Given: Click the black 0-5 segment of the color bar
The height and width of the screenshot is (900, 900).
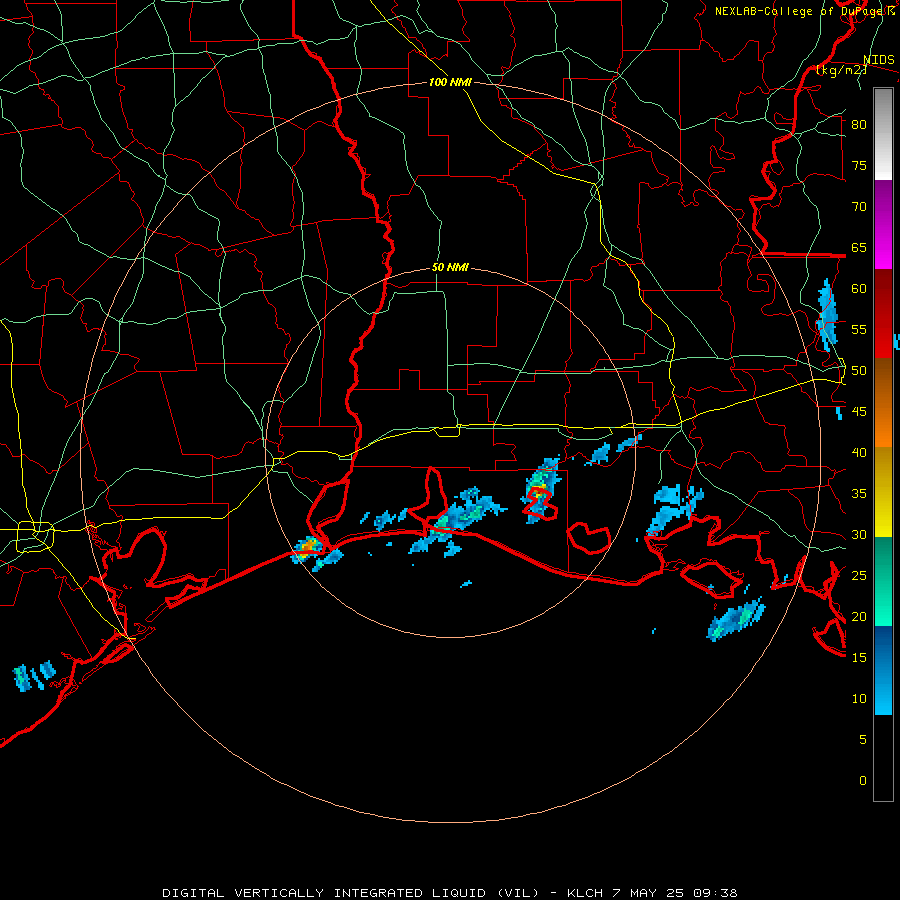Looking at the screenshot, I should click(x=883, y=758).
